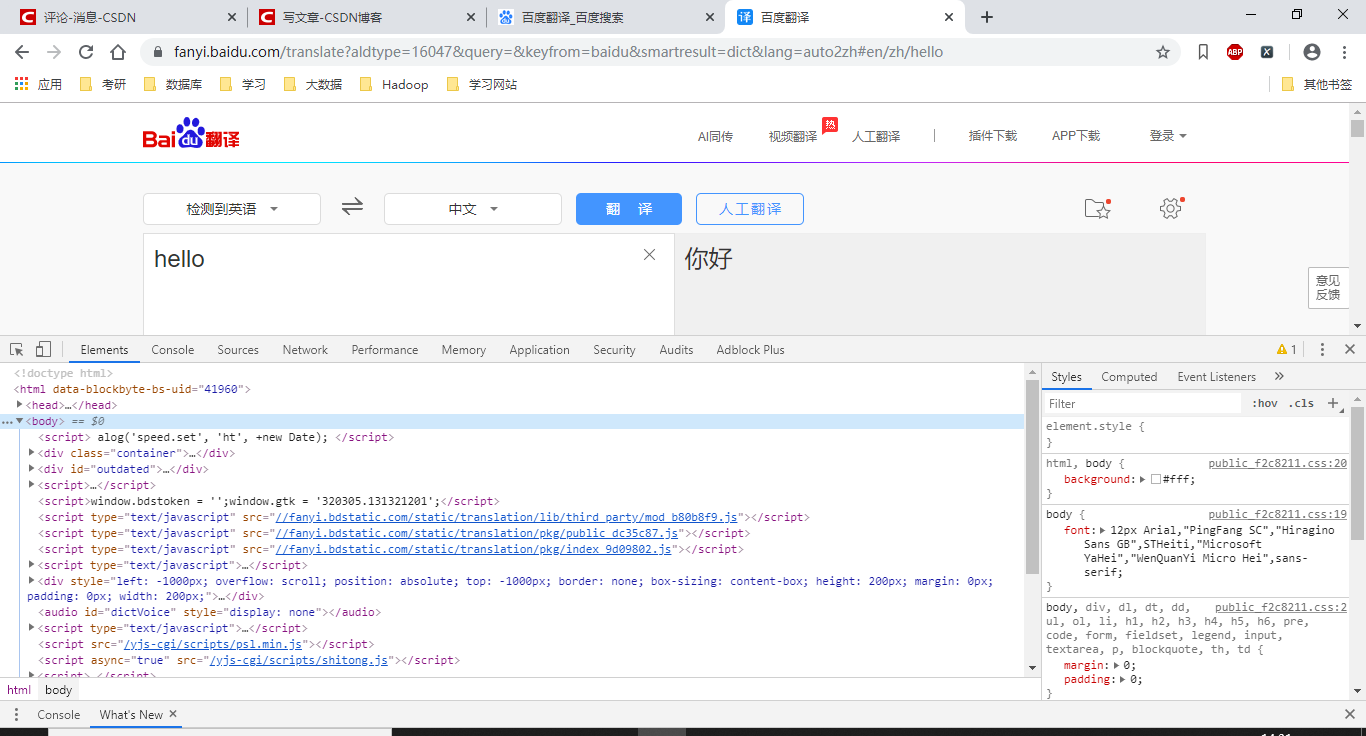Expand the div id outdated node

click(32, 469)
